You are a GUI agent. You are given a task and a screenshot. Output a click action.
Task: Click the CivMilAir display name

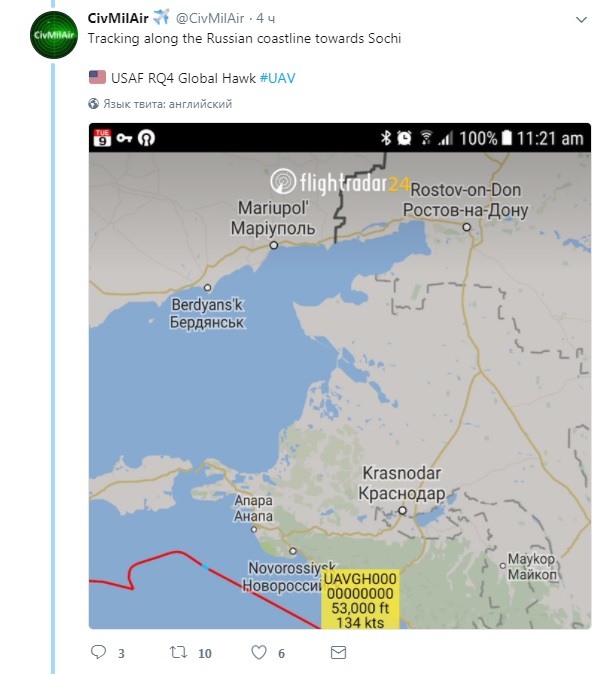(x=118, y=19)
